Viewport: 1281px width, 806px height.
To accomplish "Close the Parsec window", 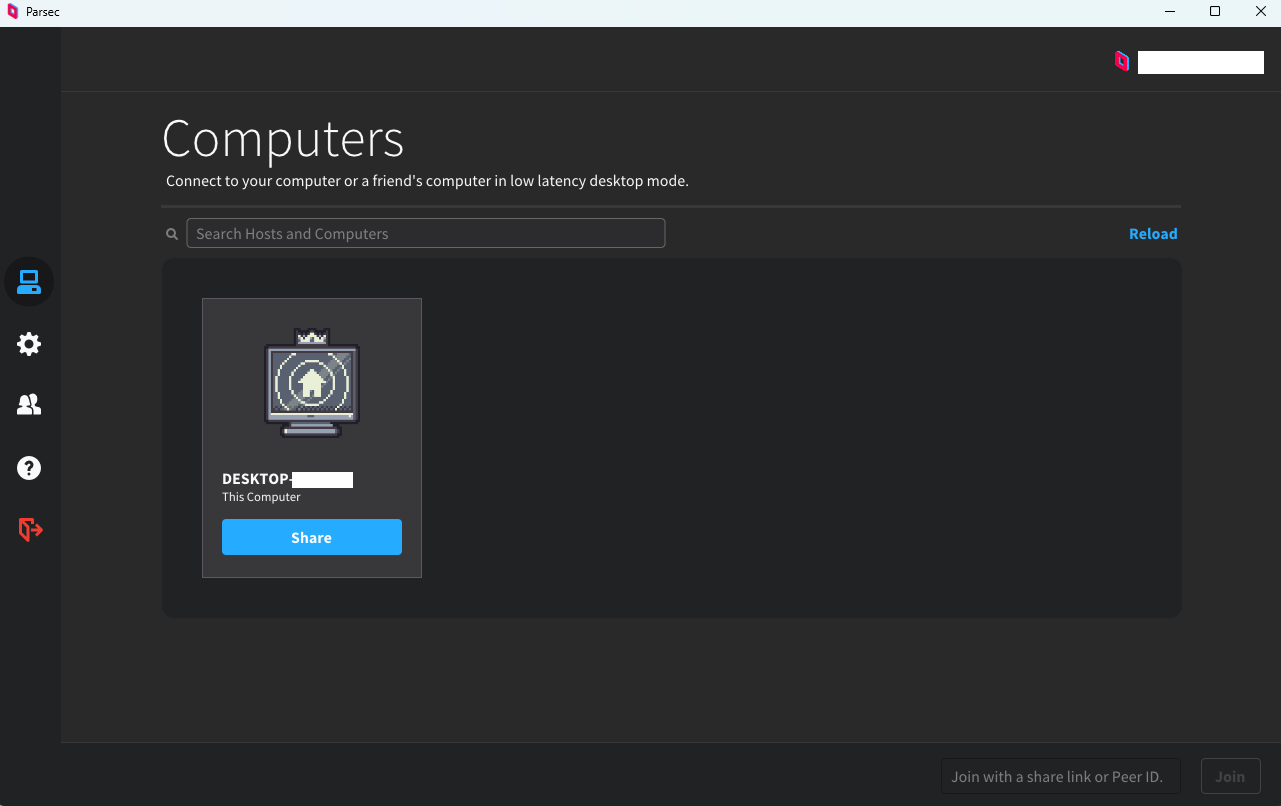I will pos(1260,12).
